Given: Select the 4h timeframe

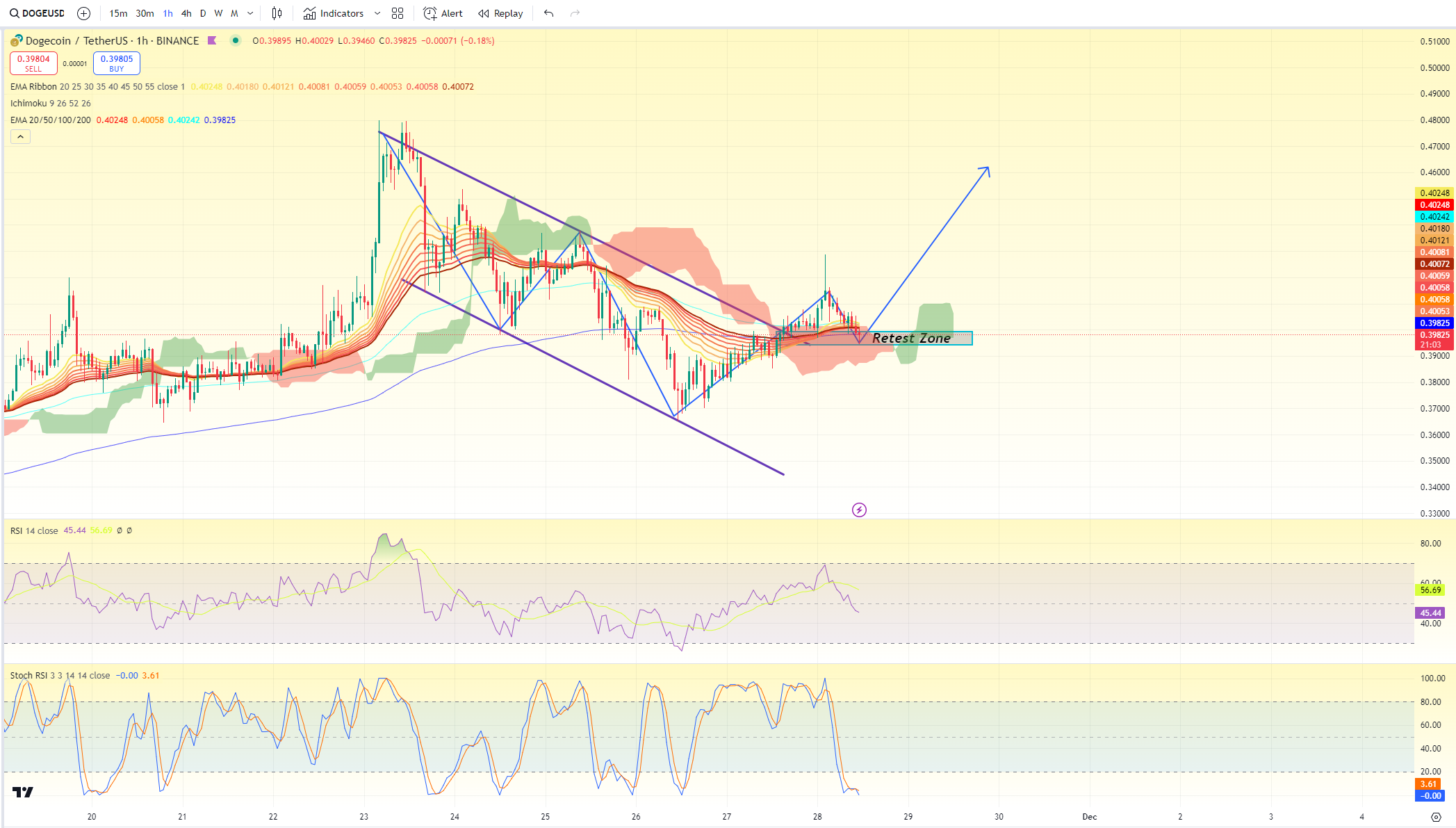Looking at the screenshot, I should pyautogui.click(x=186, y=13).
